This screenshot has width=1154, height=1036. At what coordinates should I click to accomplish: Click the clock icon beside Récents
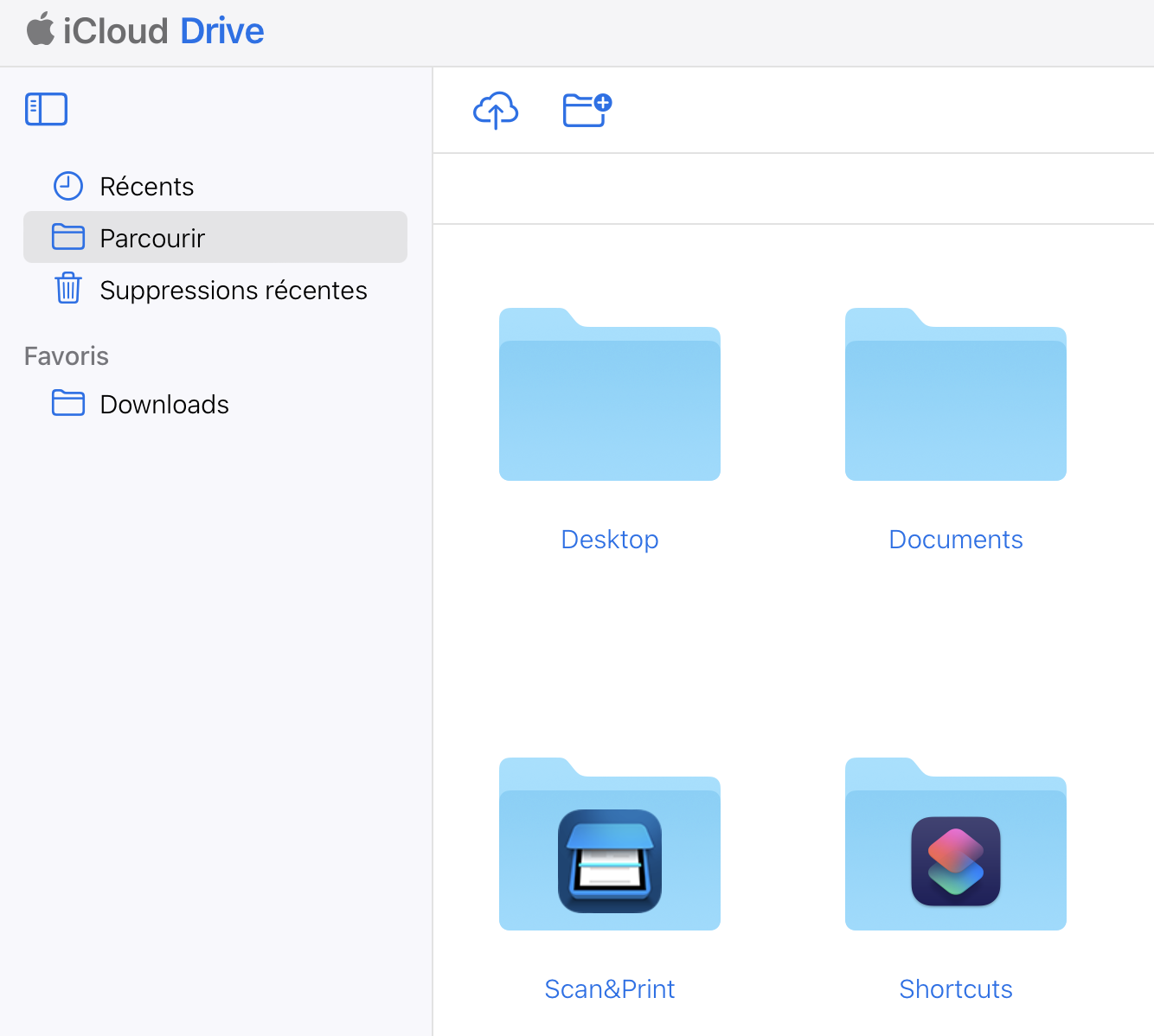pos(68,186)
